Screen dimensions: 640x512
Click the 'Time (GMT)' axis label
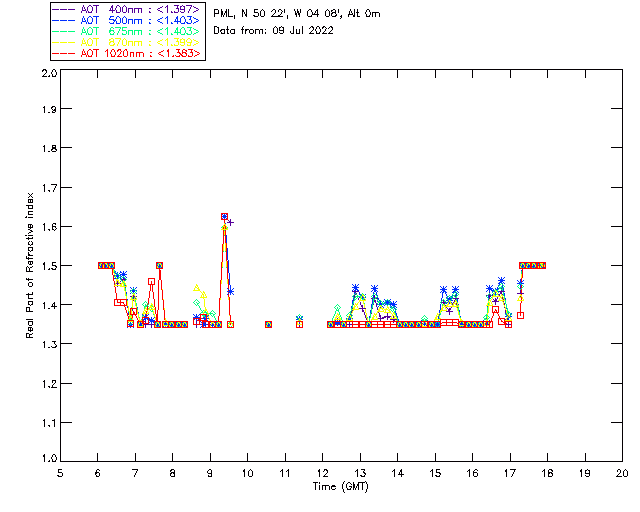coord(341,487)
